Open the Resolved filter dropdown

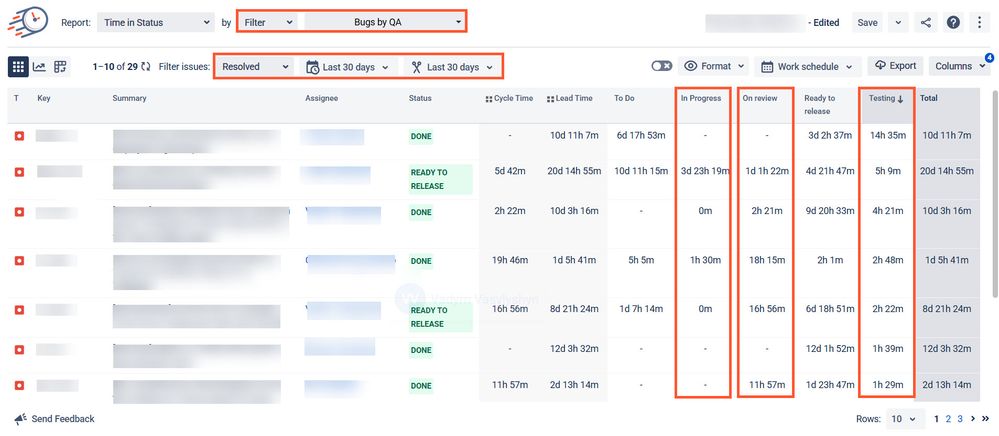pyautogui.click(x=255, y=66)
